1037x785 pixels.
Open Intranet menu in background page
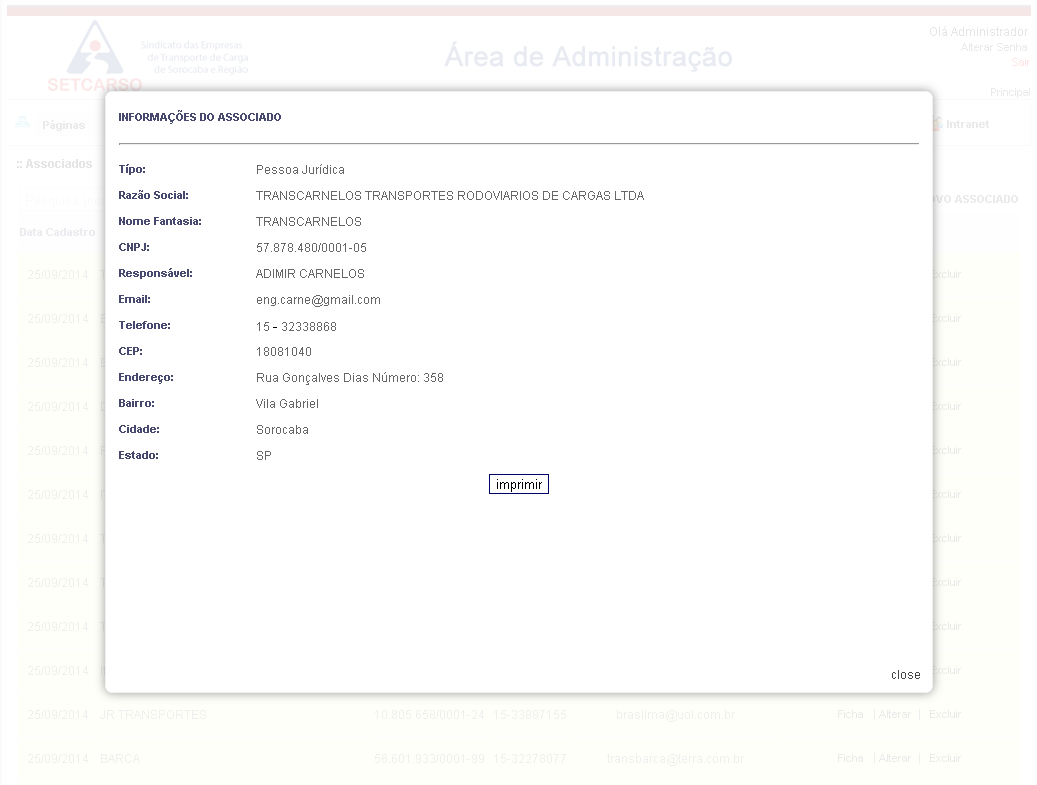968,124
